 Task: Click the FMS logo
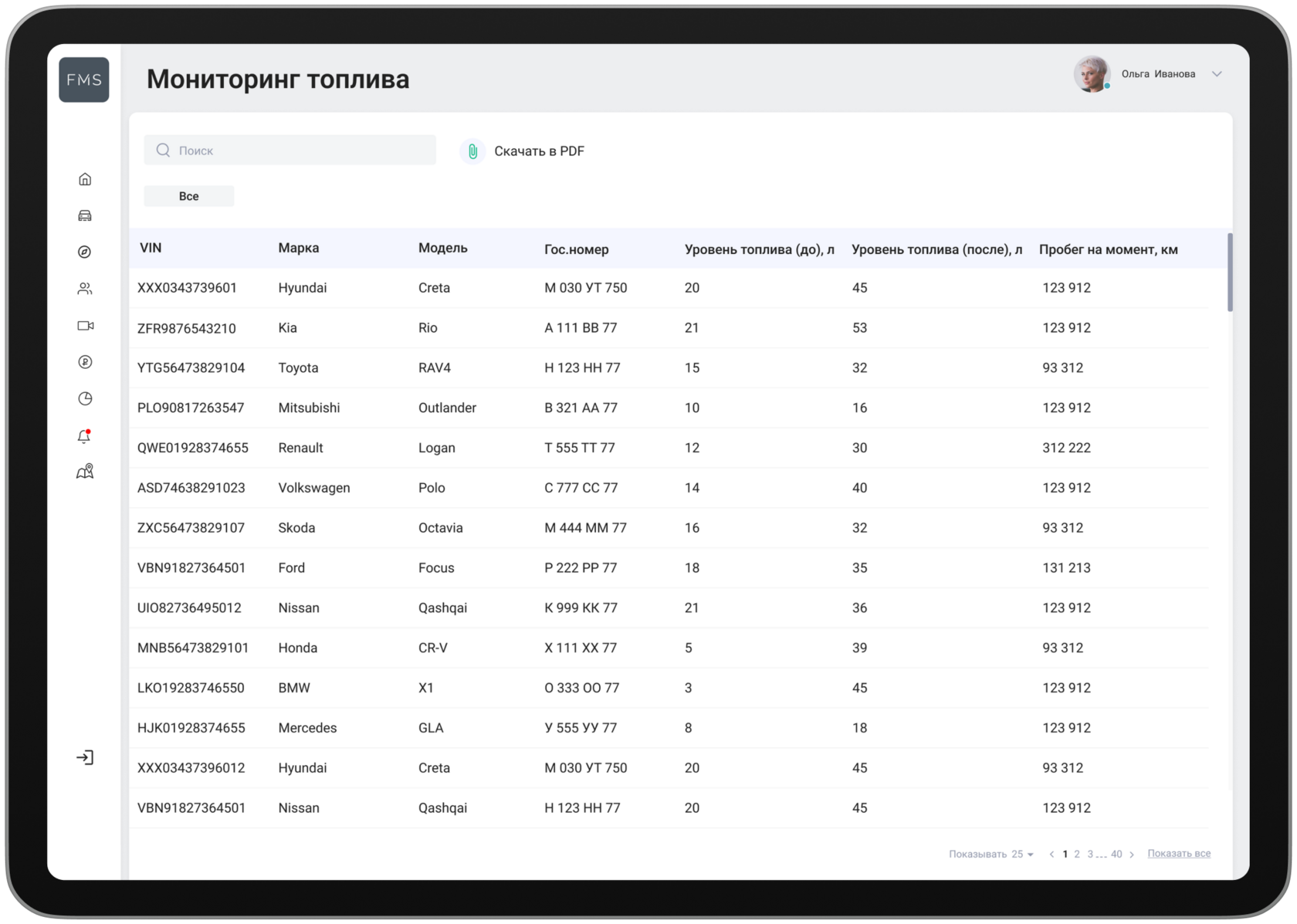pos(84,80)
